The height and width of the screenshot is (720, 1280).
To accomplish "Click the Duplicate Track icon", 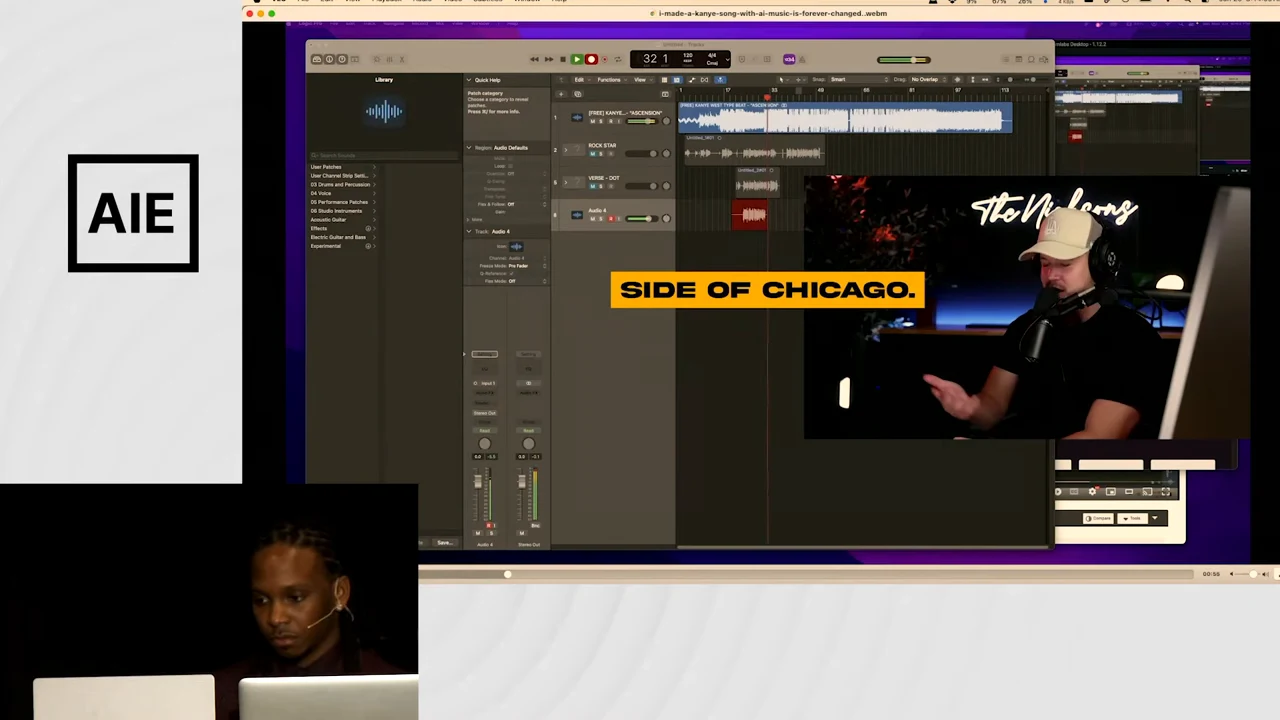I will 577,94.
